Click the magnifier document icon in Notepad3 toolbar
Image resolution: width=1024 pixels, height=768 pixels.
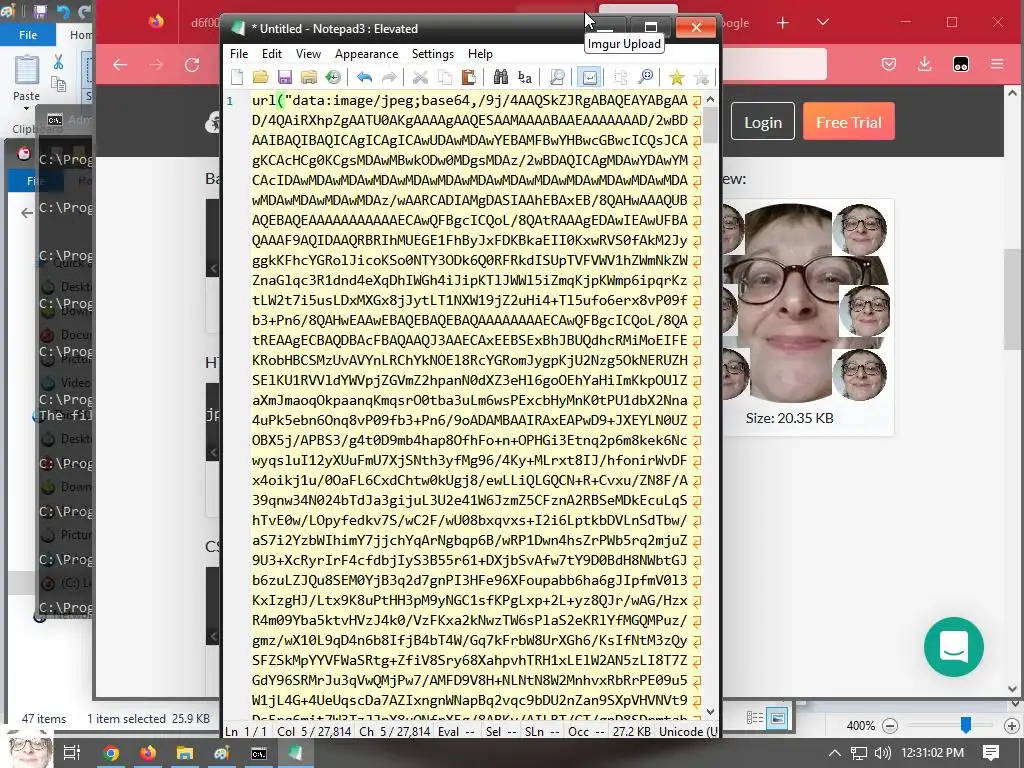[557, 77]
